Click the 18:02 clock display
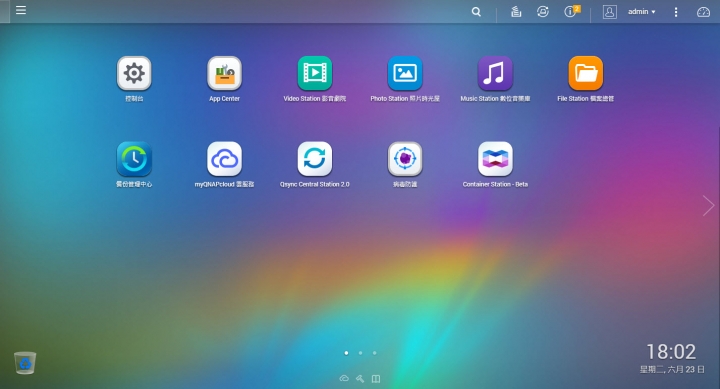 pyautogui.click(x=671, y=352)
